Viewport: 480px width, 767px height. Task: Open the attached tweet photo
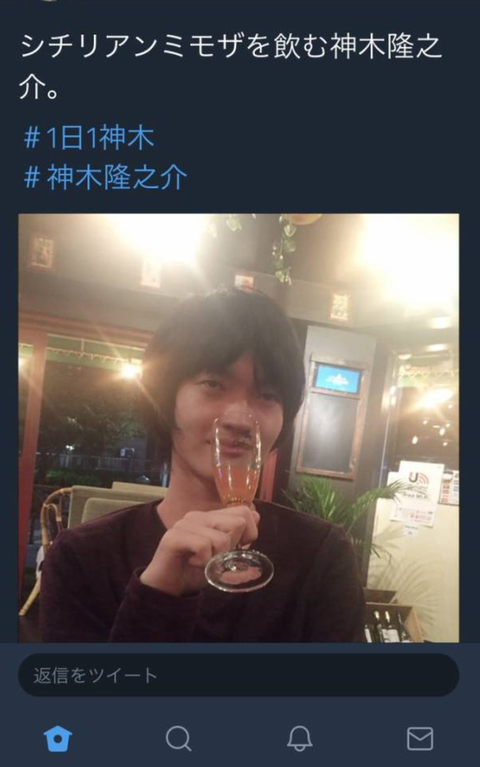pos(239,428)
